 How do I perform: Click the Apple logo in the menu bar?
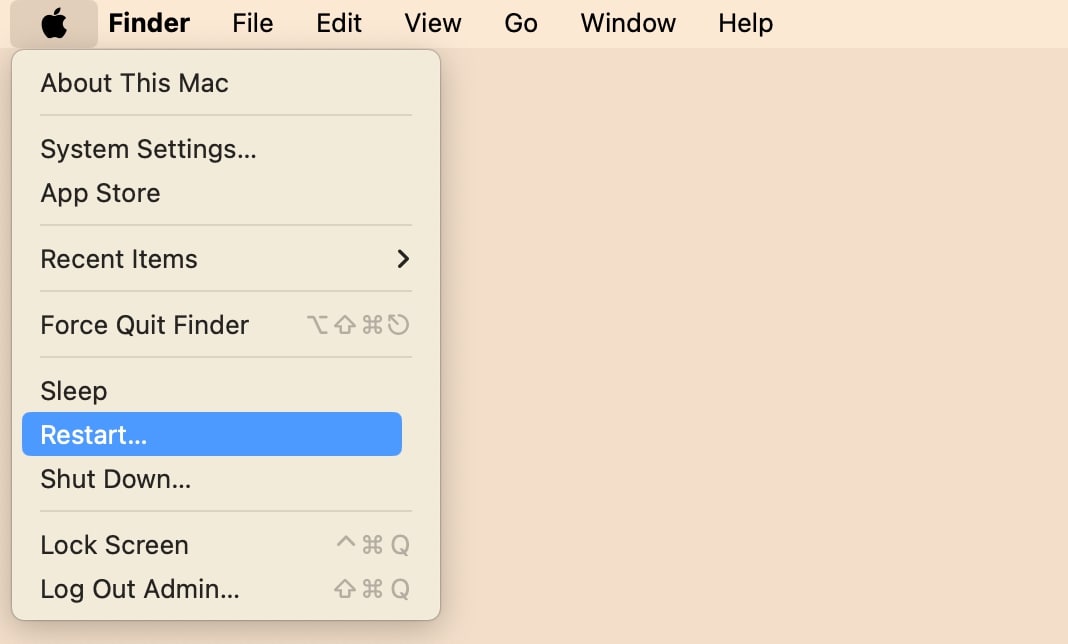pyautogui.click(x=54, y=23)
